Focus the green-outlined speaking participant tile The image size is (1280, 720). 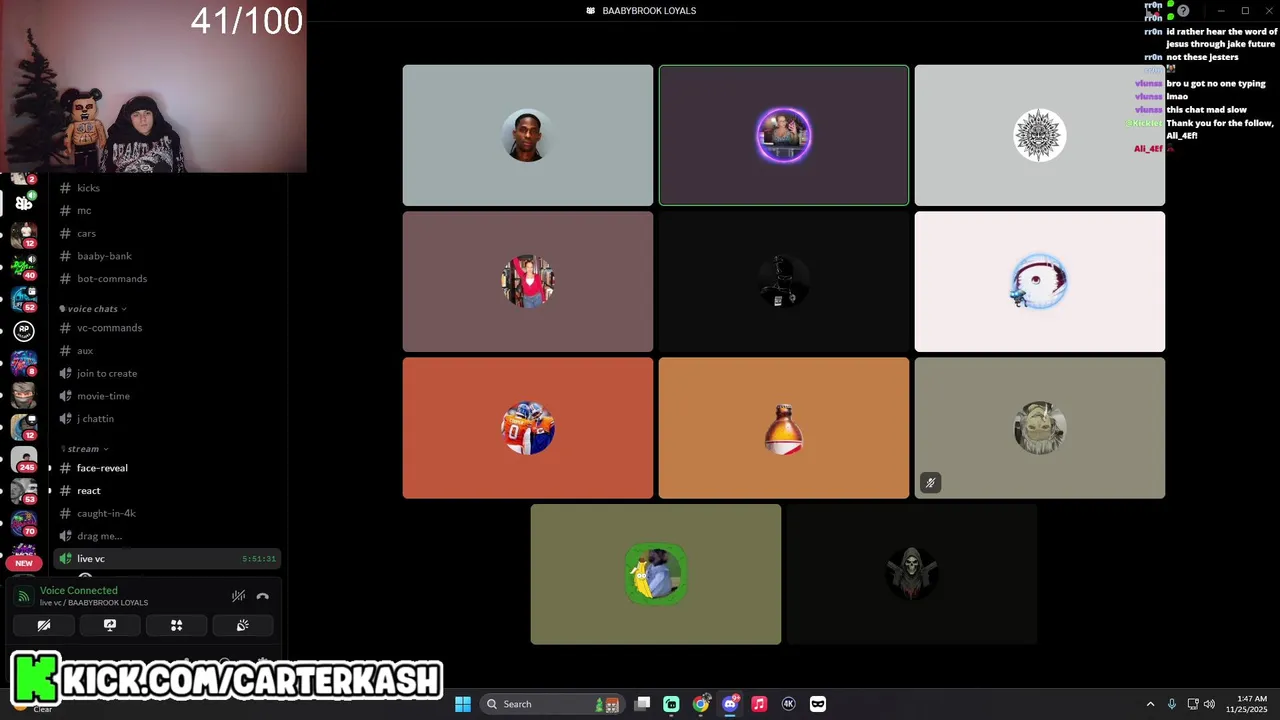[x=784, y=135]
